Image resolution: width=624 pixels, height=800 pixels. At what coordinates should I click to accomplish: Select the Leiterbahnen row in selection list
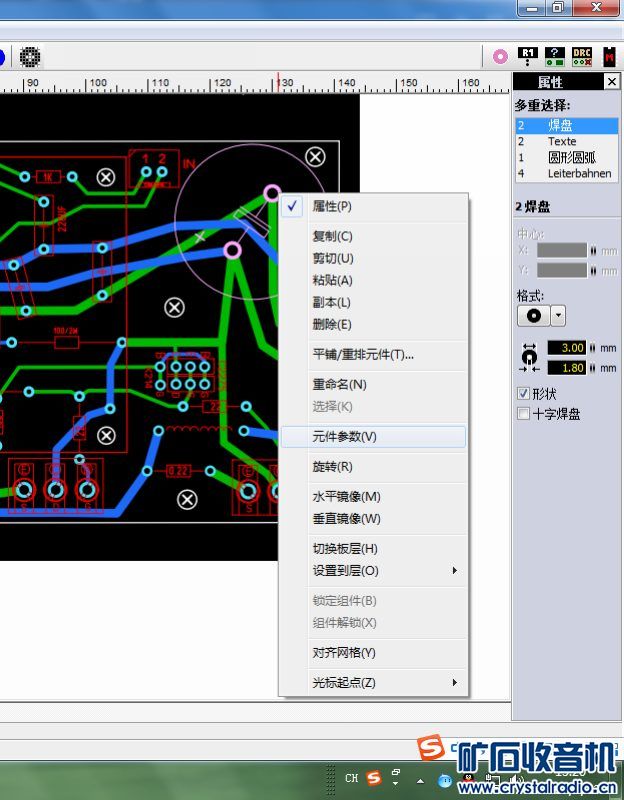tap(567, 173)
